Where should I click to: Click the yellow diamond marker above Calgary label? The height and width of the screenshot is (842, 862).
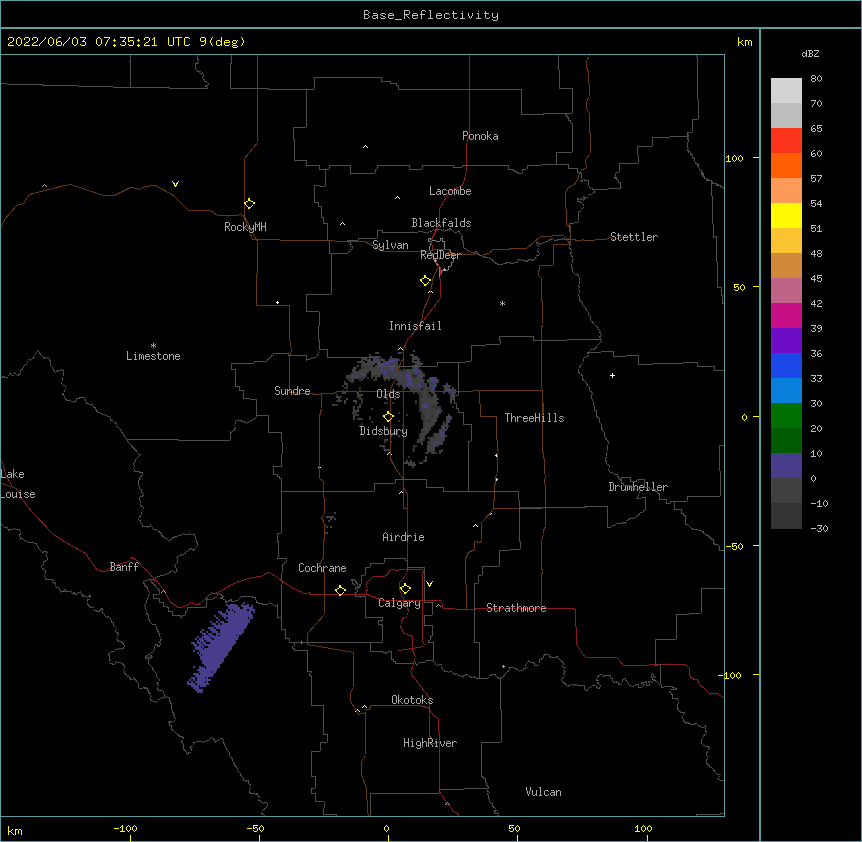(x=405, y=589)
